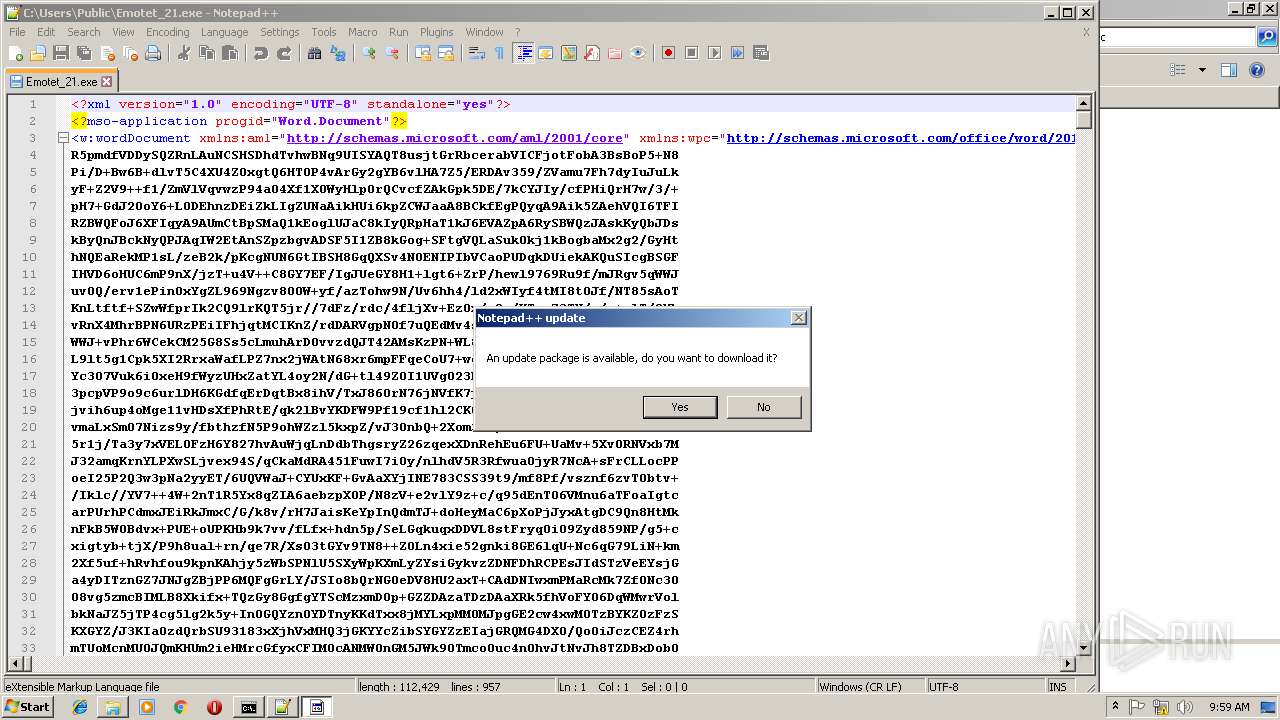Open the Encoding menu
The width and height of the screenshot is (1280, 720).
tap(167, 32)
